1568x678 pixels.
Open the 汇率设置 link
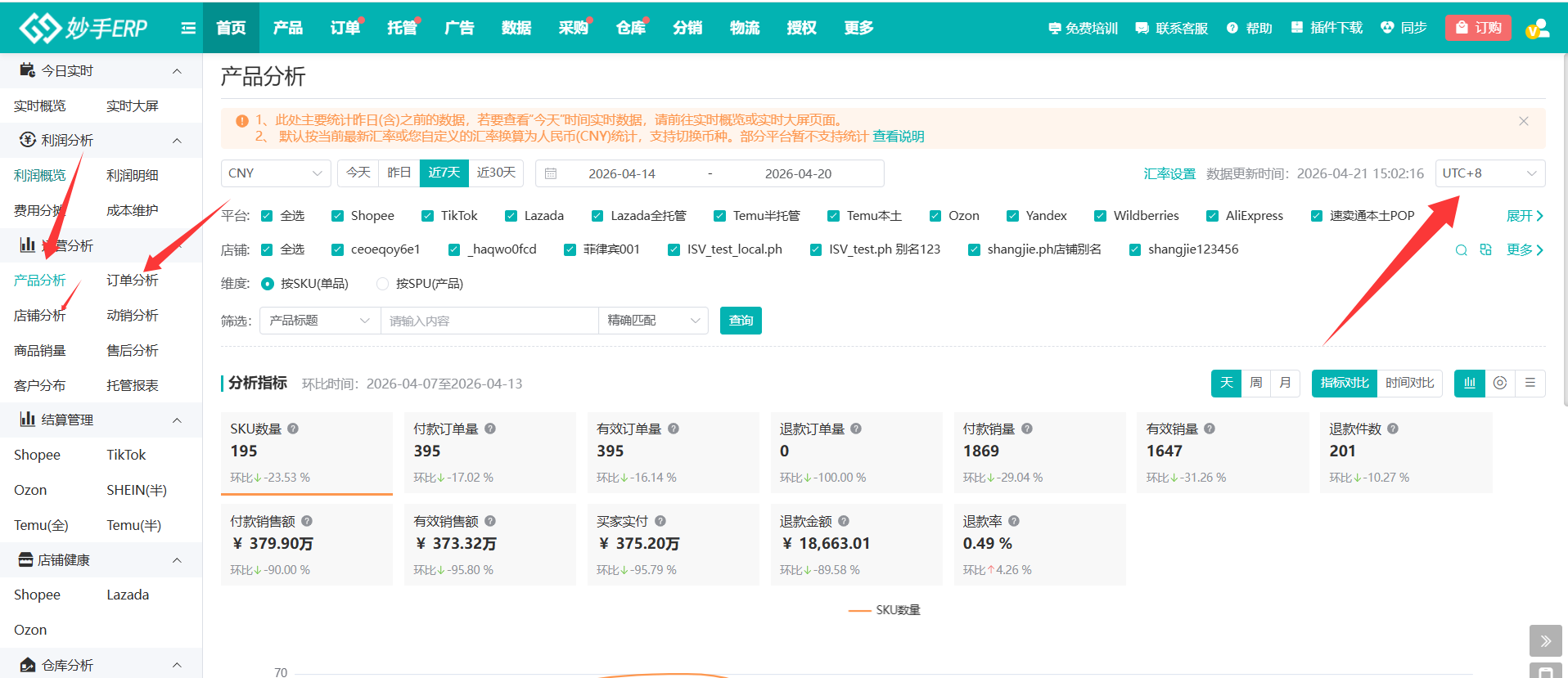tap(1169, 174)
